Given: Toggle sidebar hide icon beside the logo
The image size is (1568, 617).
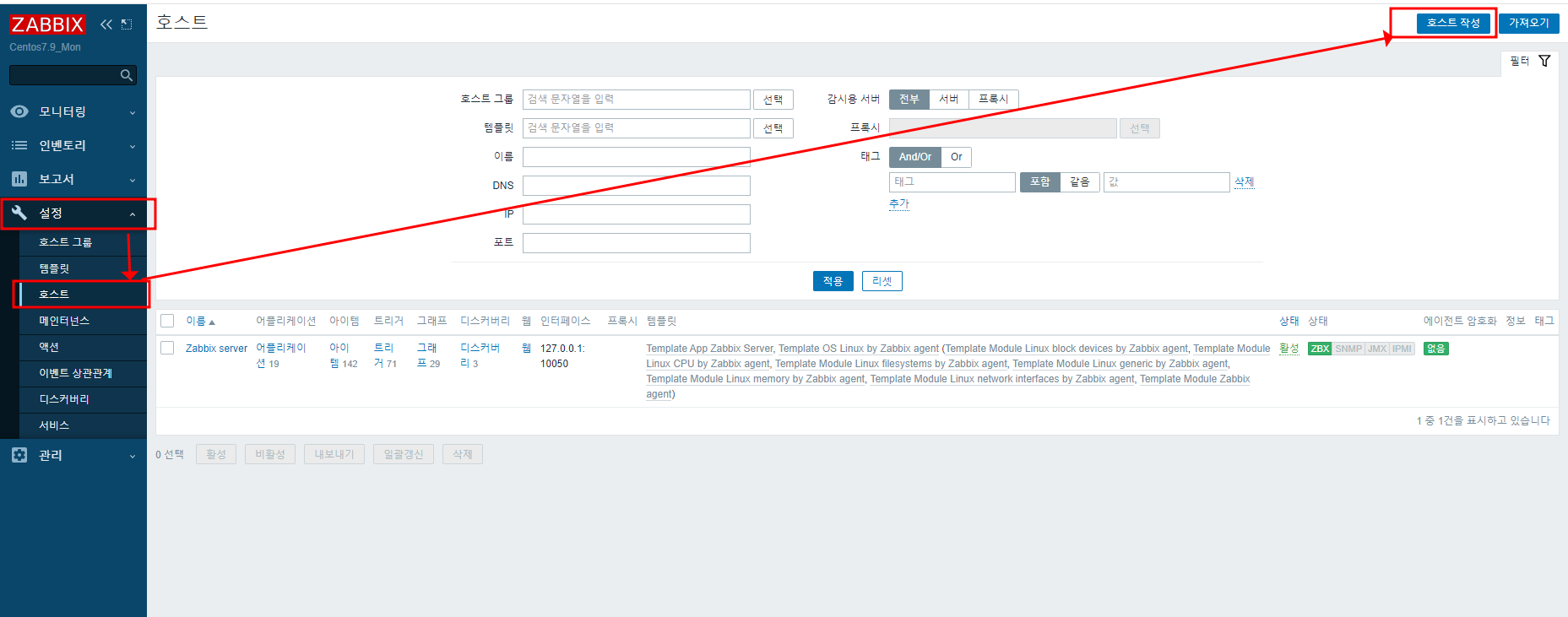Looking at the screenshot, I should [127, 24].
